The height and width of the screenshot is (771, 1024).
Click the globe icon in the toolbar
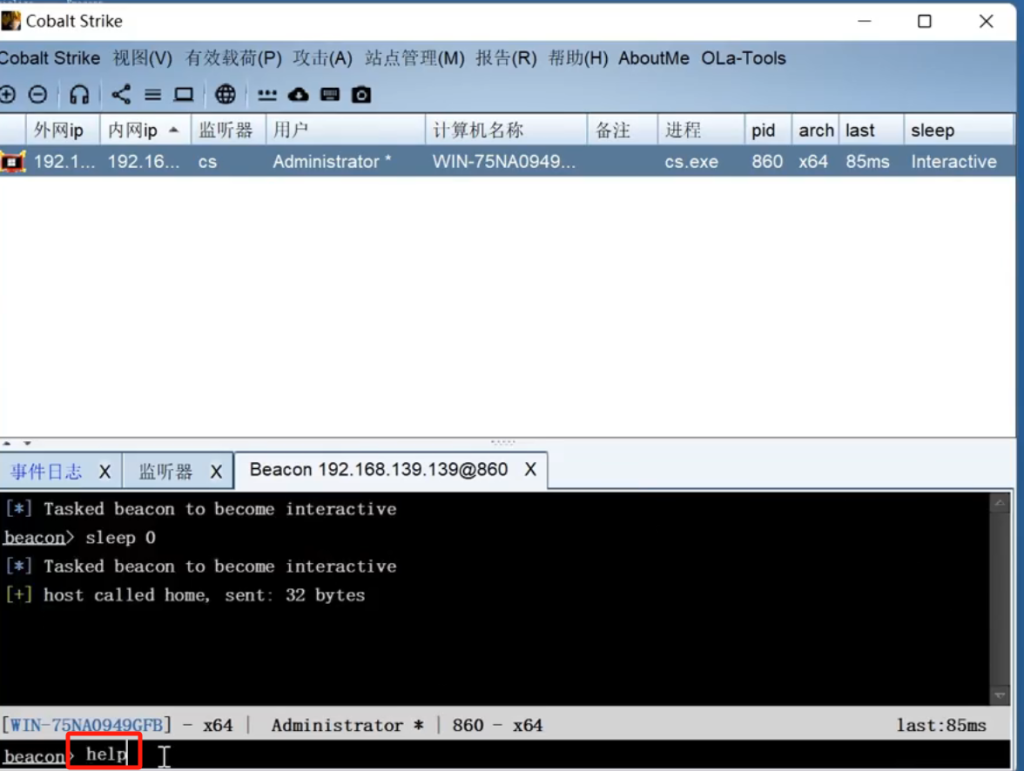click(x=225, y=95)
